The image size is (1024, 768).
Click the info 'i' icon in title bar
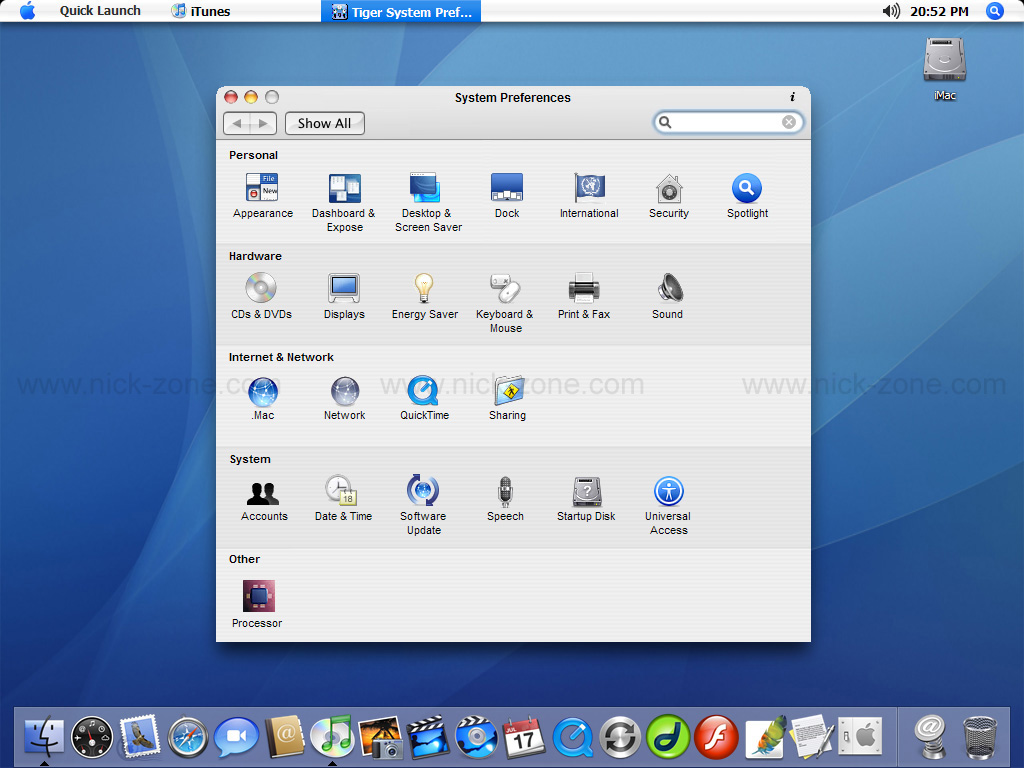click(x=792, y=97)
